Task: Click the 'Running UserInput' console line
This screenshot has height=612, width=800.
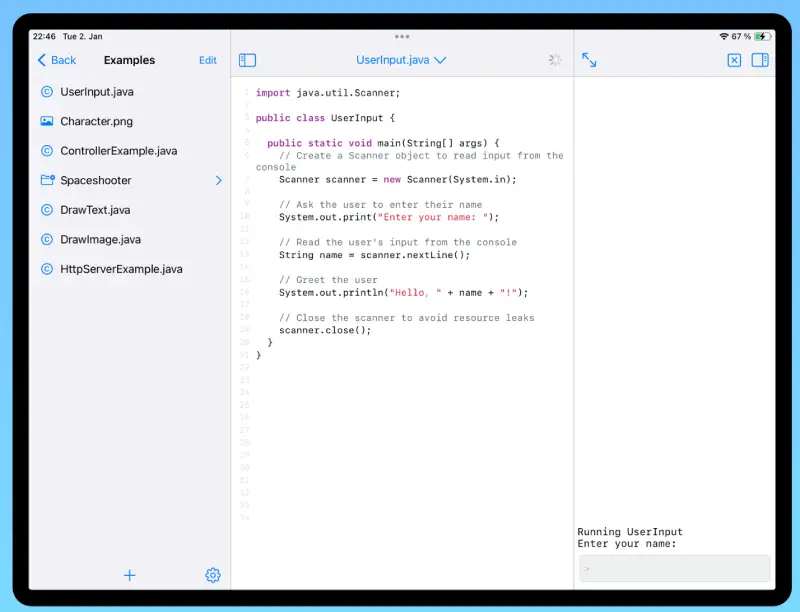Action: coord(630,531)
